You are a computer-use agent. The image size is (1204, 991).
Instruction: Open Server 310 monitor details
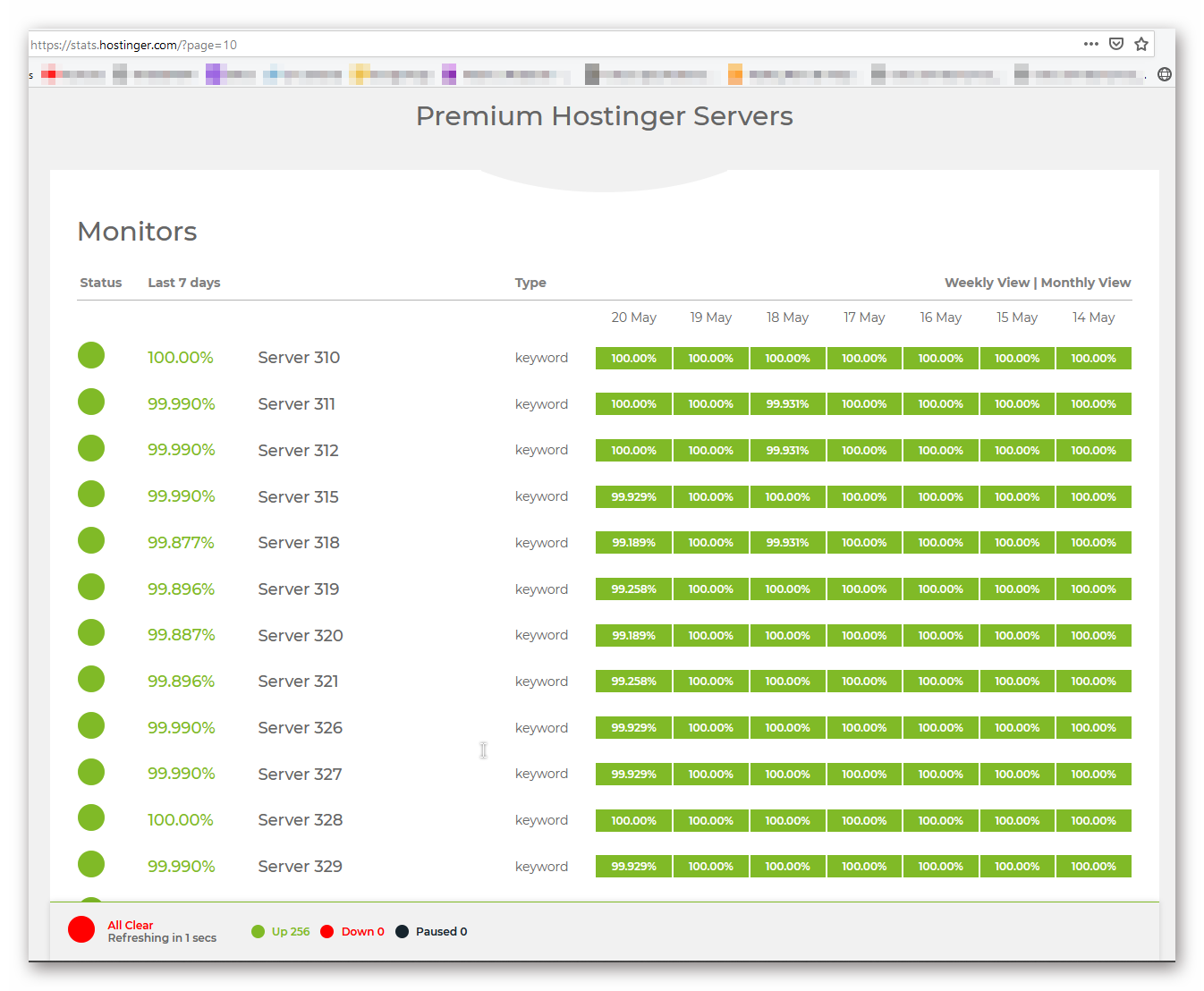pyautogui.click(x=299, y=358)
